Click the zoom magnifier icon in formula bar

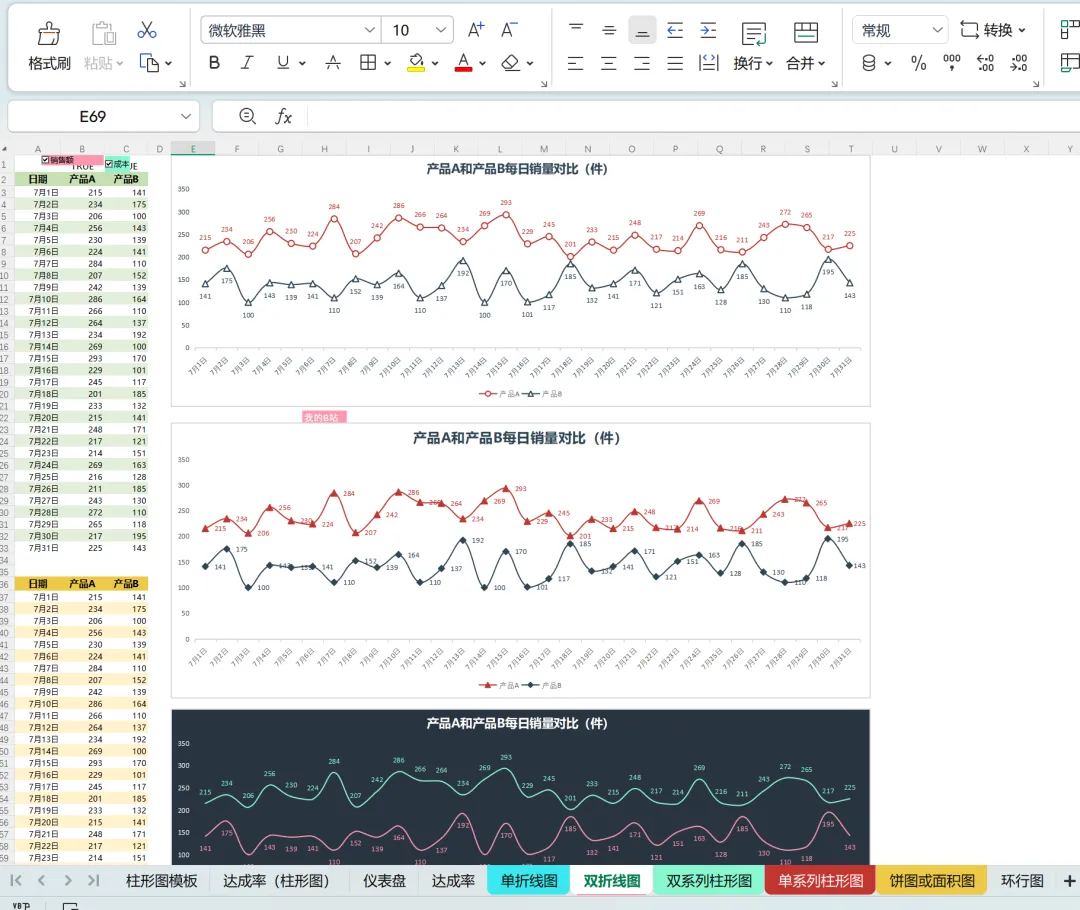pyautogui.click(x=247, y=116)
